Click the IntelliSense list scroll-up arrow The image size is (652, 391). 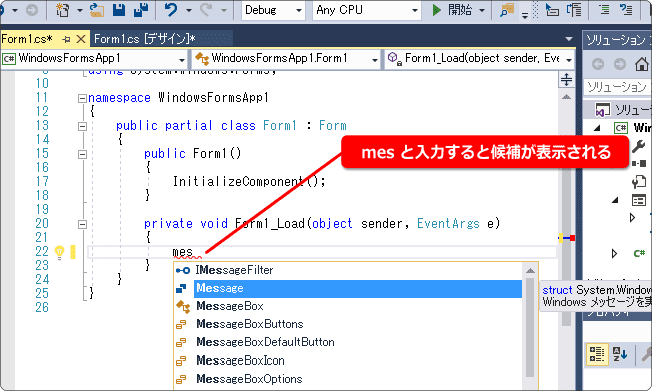530,271
